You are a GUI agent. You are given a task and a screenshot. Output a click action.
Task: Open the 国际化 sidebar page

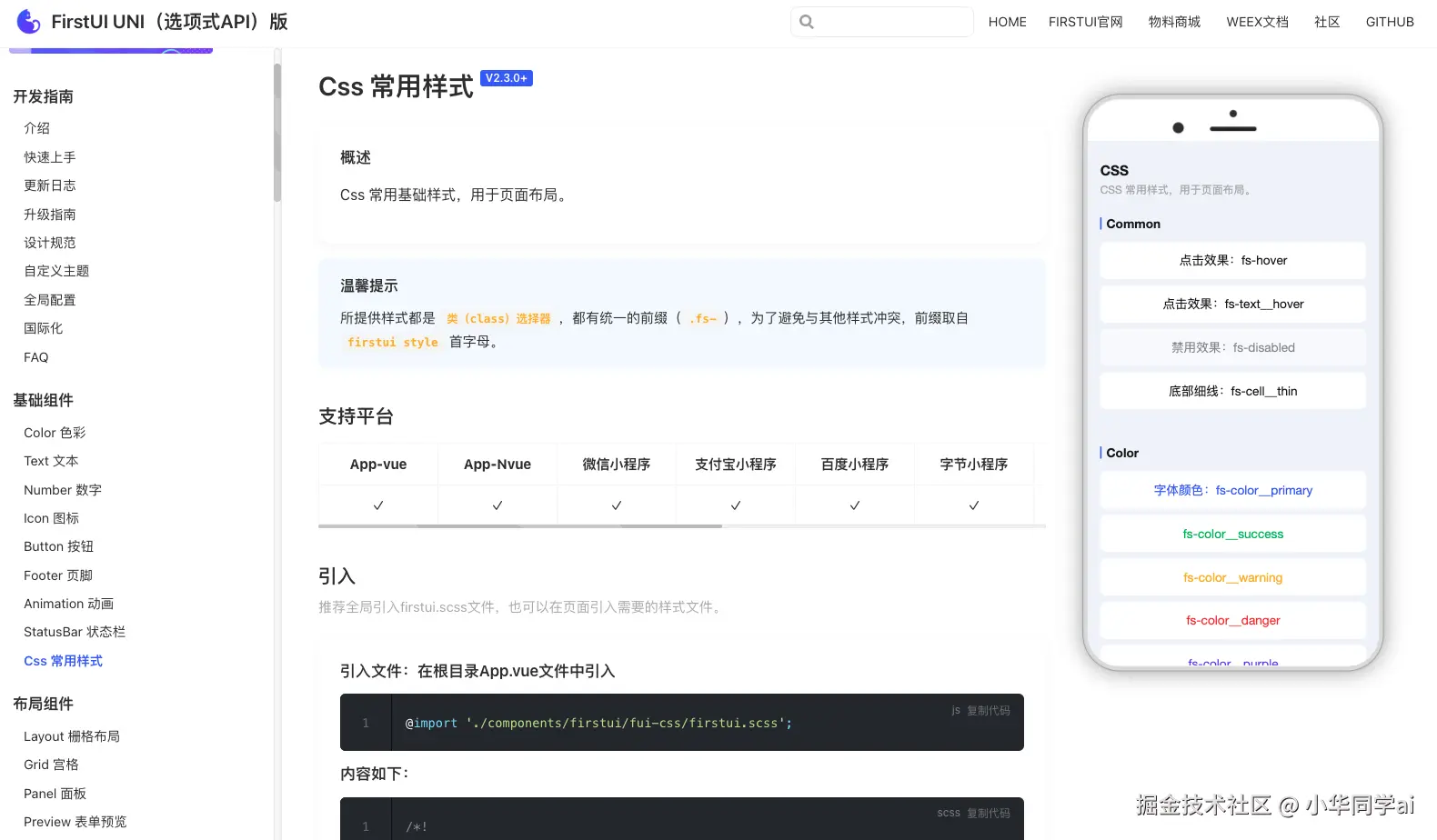point(44,328)
